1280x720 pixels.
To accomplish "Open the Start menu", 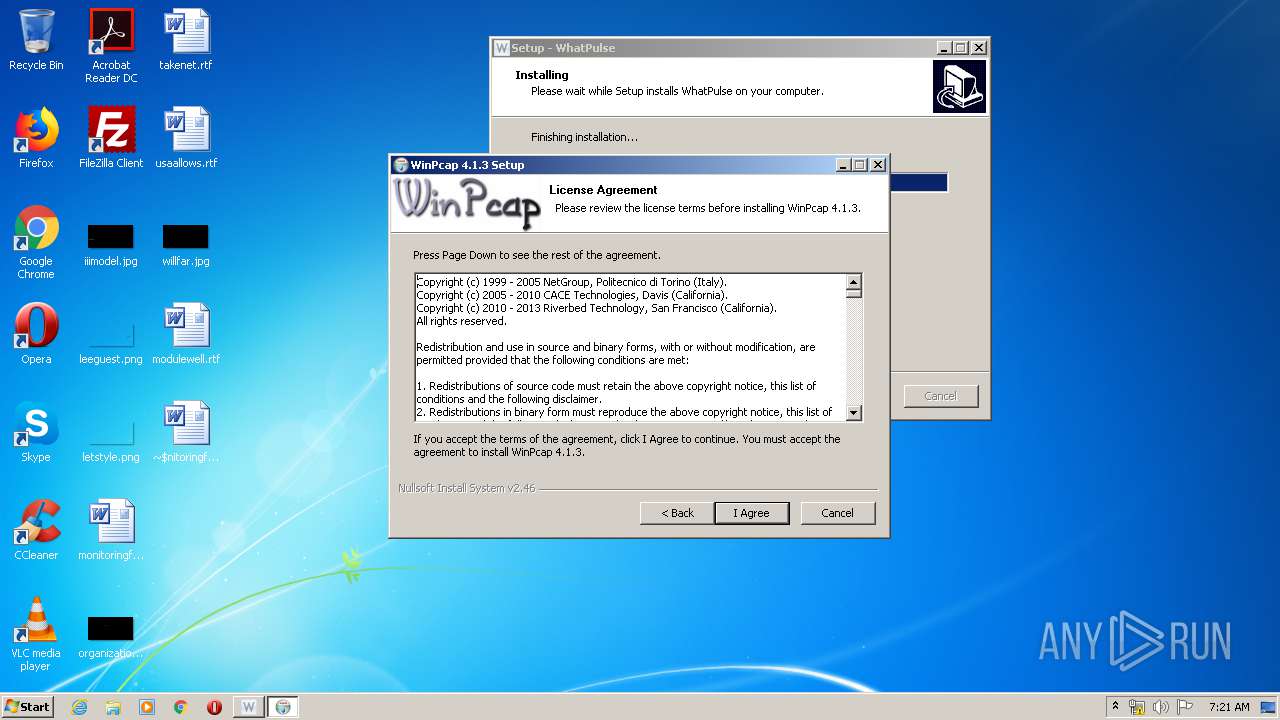I will click(27, 707).
